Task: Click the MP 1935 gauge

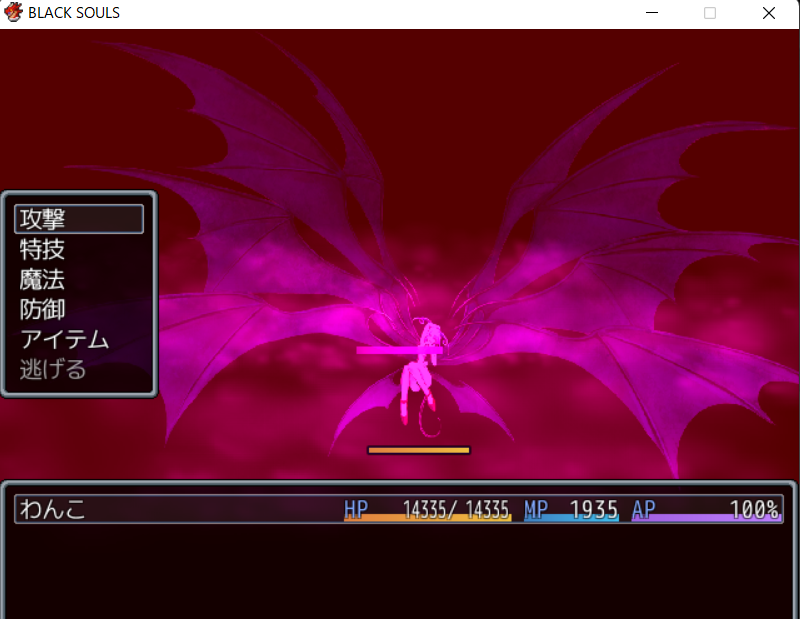Action: coord(571,509)
